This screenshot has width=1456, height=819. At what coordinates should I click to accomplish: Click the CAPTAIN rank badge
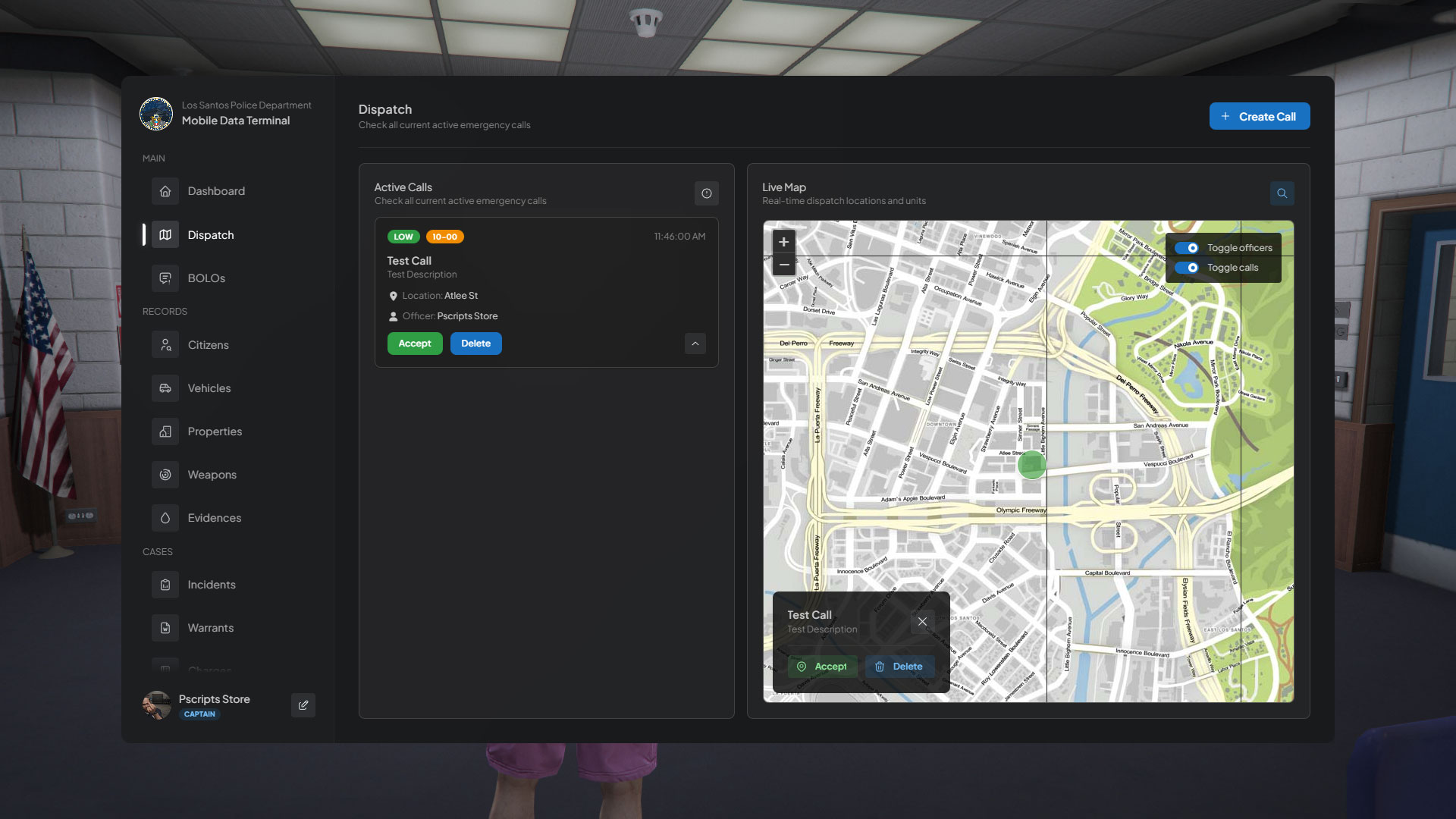point(199,714)
